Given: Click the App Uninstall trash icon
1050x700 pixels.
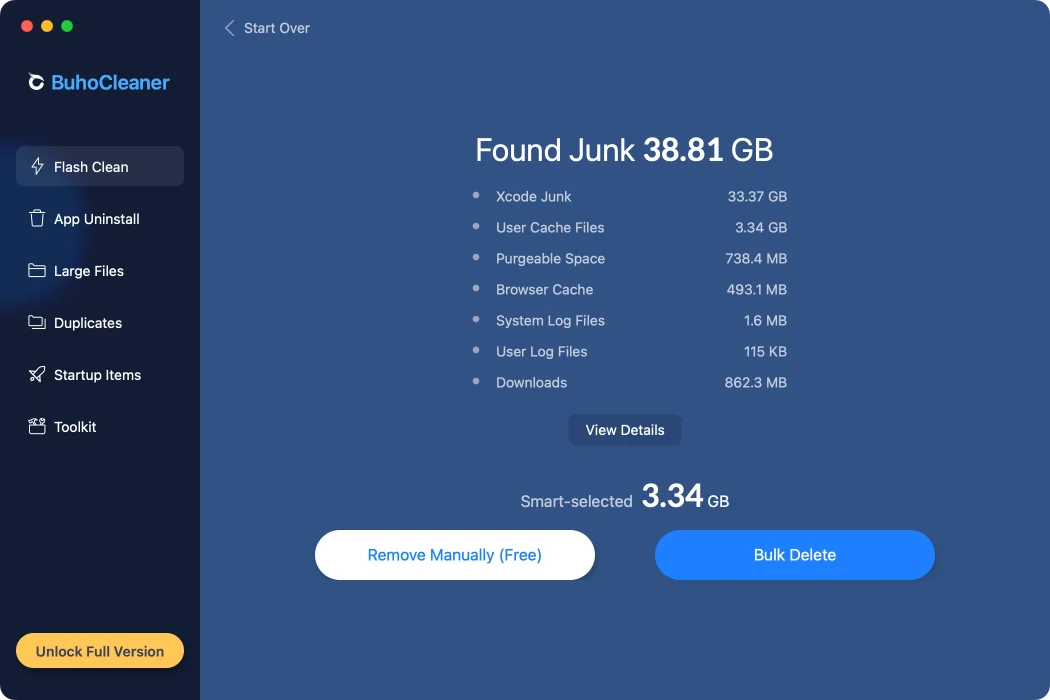Looking at the screenshot, I should (x=37, y=218).
